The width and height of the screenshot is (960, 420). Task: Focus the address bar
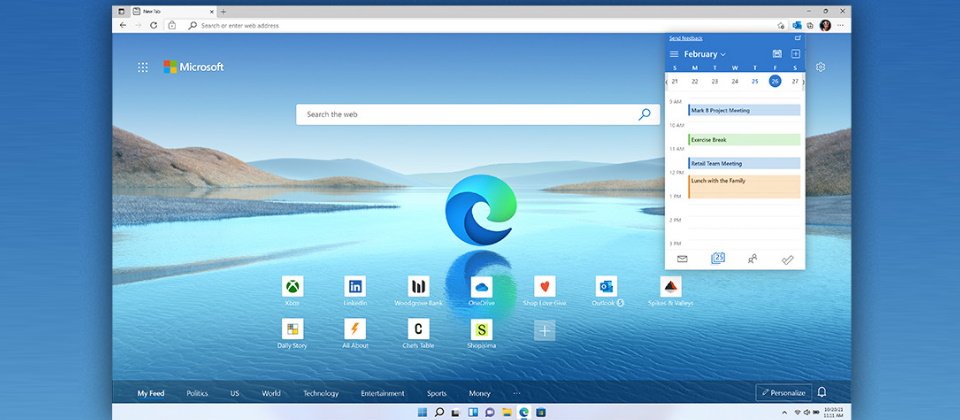(478, 26)
